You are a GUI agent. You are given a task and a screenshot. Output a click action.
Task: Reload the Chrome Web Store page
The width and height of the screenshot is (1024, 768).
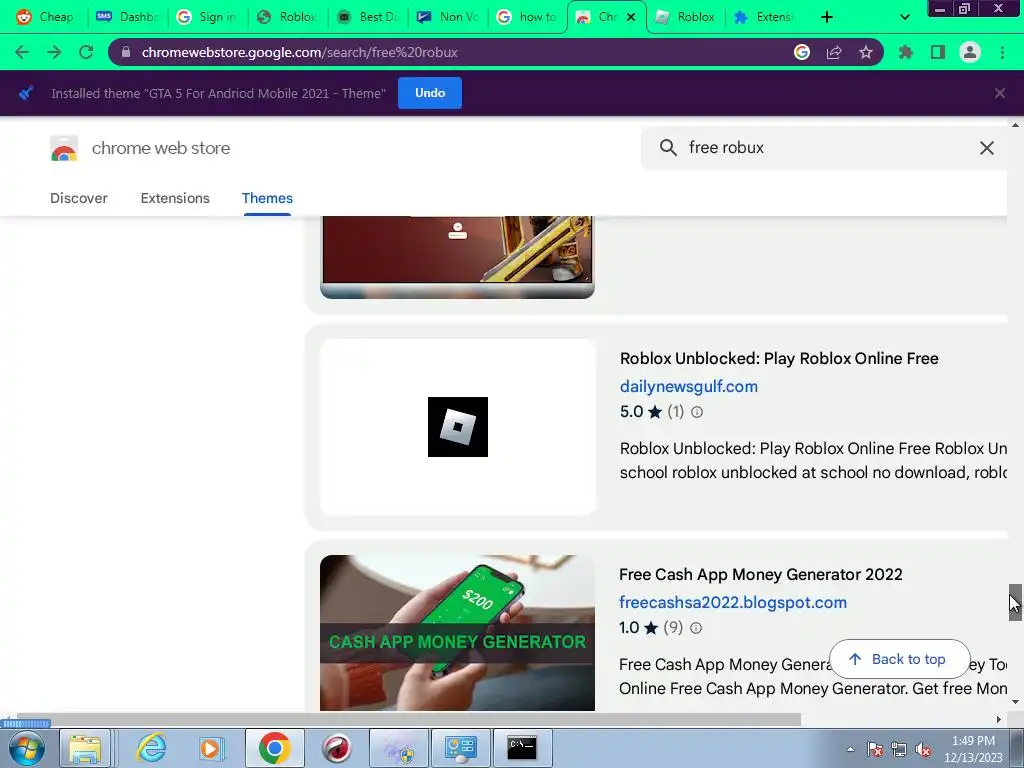click(86, 52)
